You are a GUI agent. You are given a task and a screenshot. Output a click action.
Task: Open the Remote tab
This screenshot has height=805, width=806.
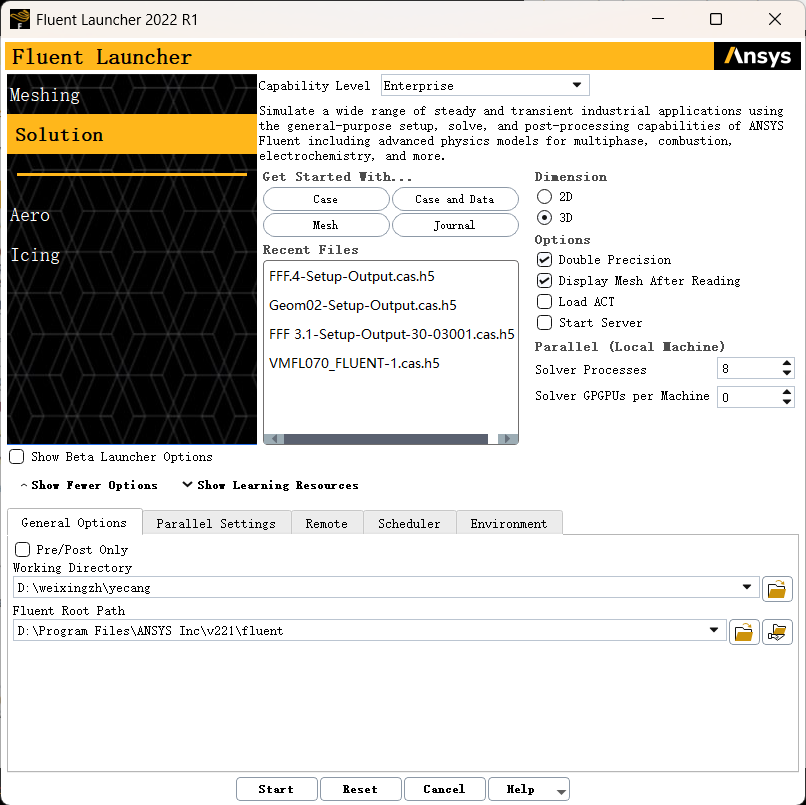[x=327, y=524]
